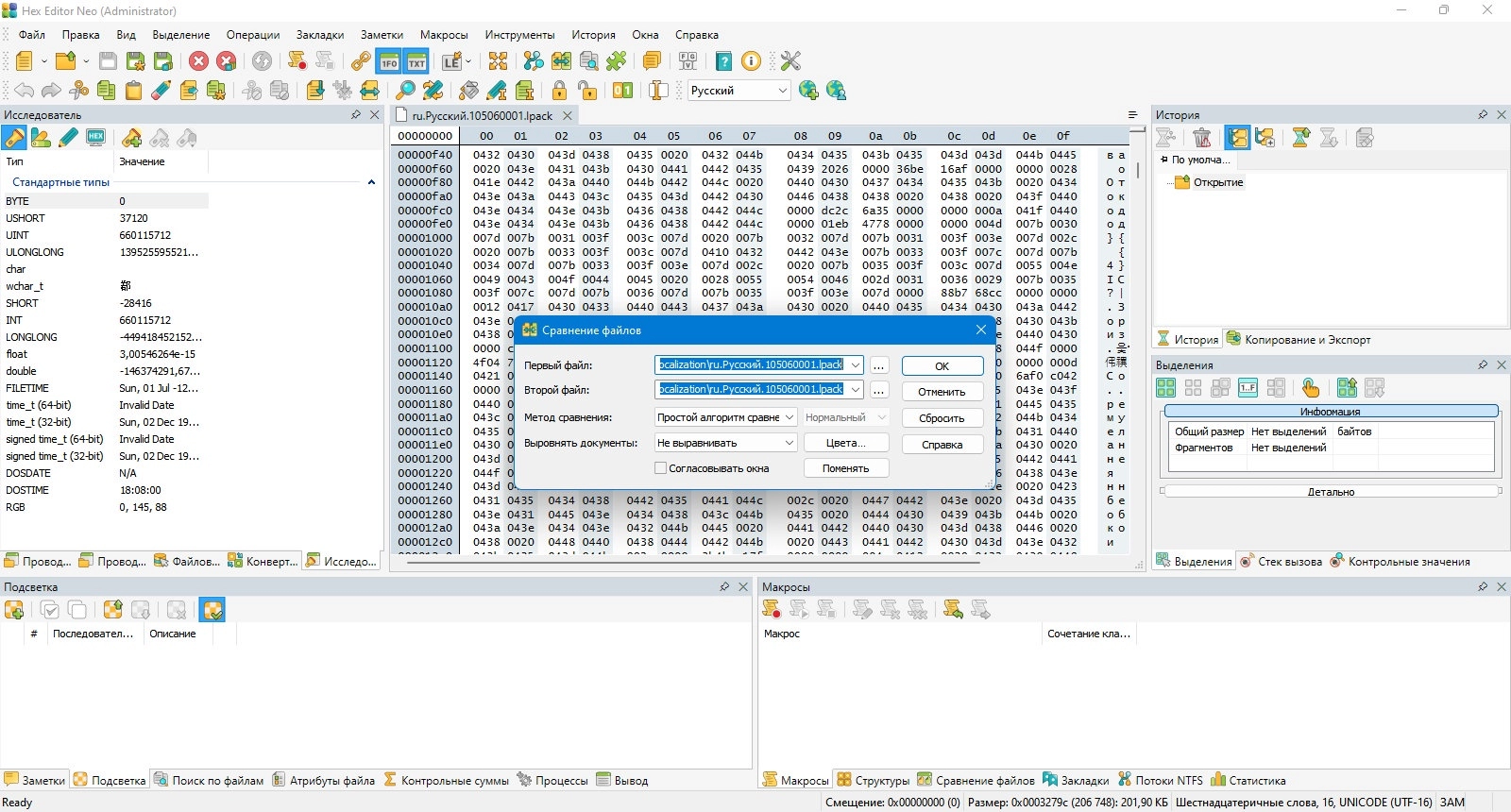Open color settings with the Цвета... button
1511x812 pixels.
click(845, 443)
